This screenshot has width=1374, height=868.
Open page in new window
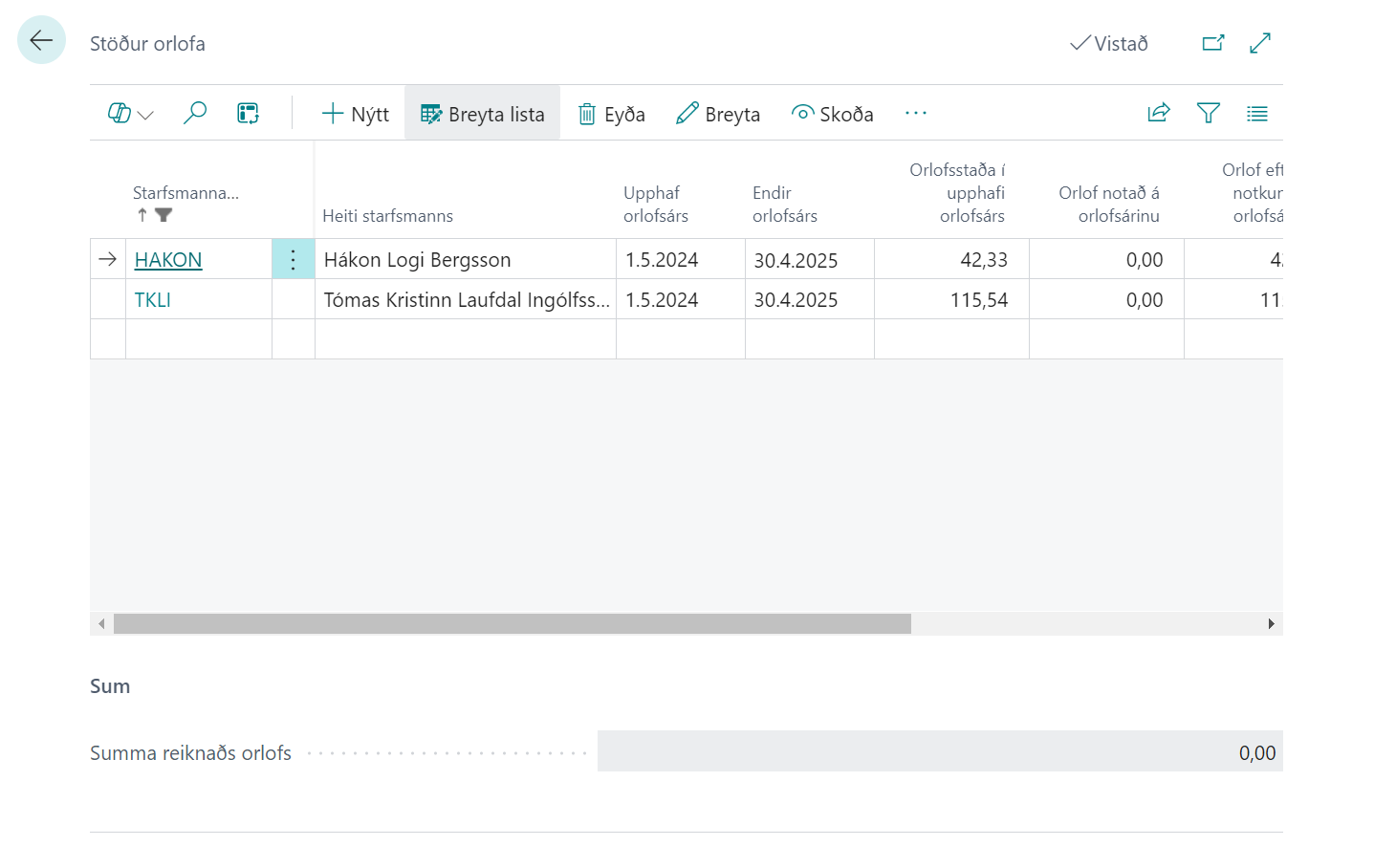coord(1212,43)
